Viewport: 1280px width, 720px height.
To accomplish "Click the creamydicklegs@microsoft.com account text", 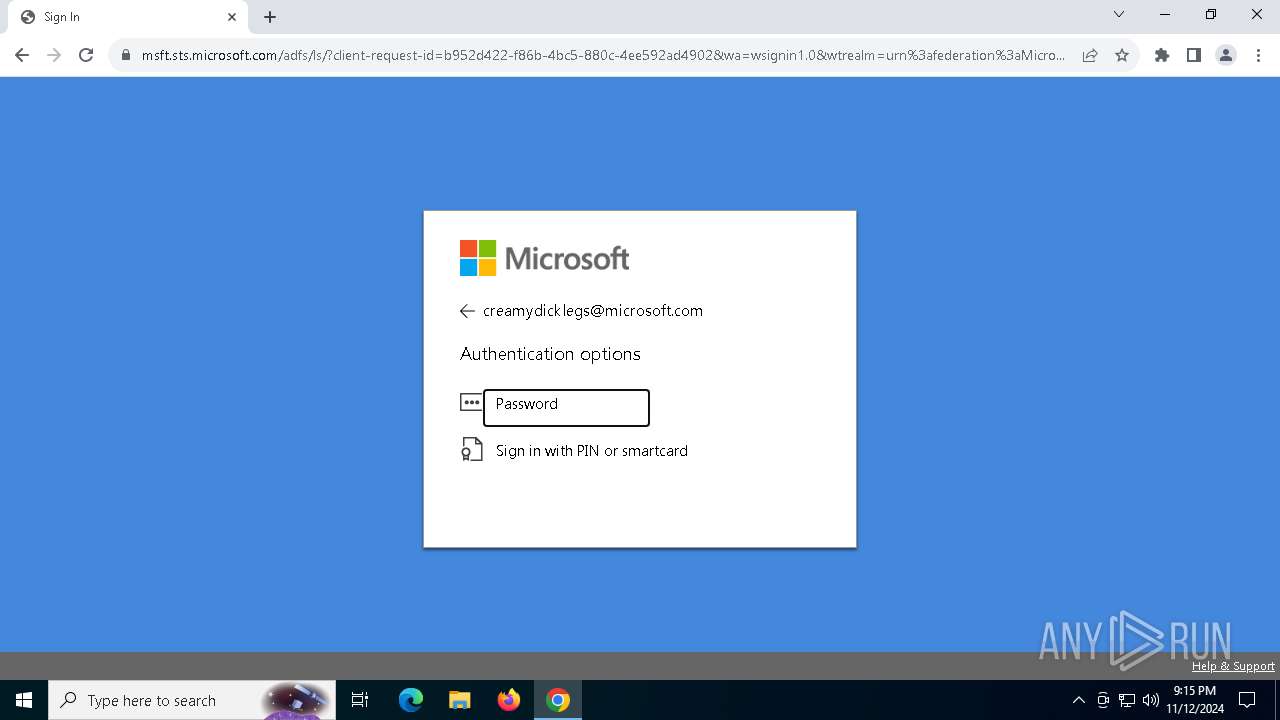I will [593, 311].
